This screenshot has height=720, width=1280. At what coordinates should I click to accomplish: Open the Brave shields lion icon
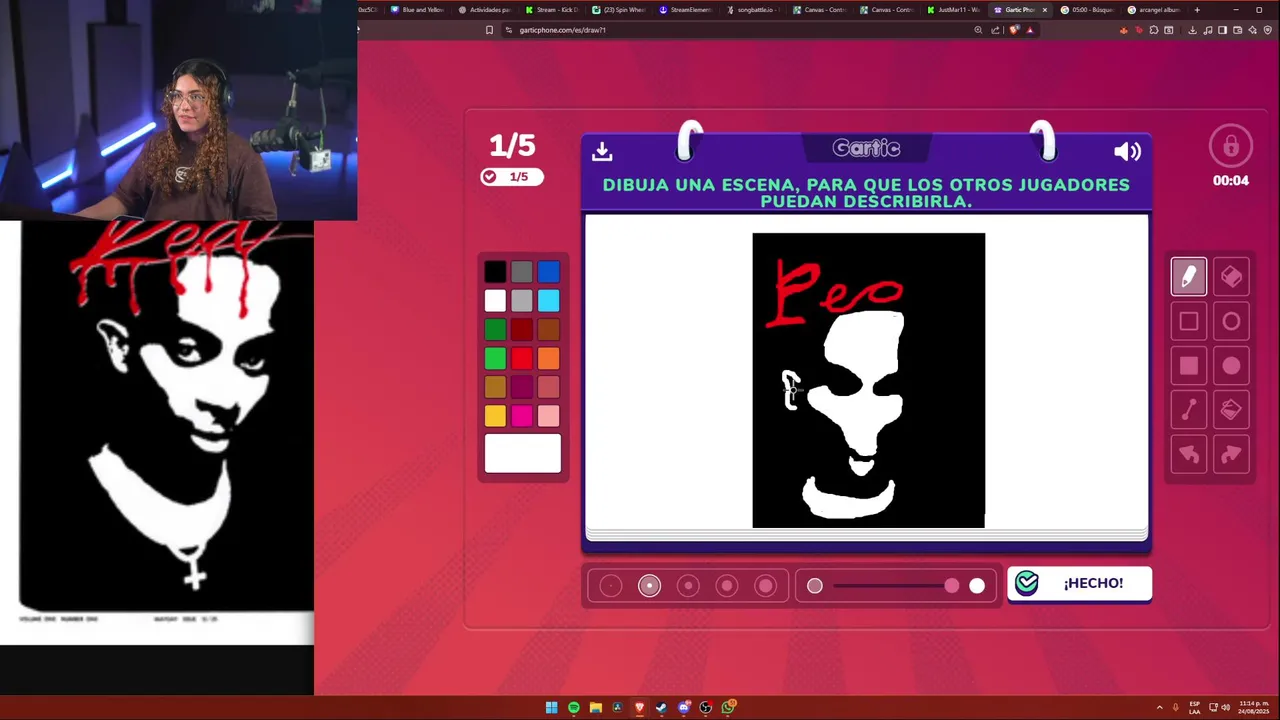(x=1014, y=30)
